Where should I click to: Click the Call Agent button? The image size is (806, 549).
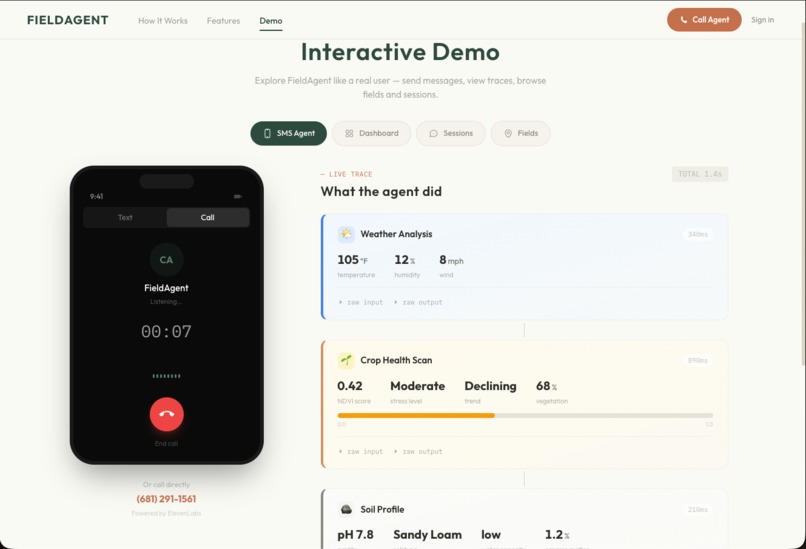point(704,20)
